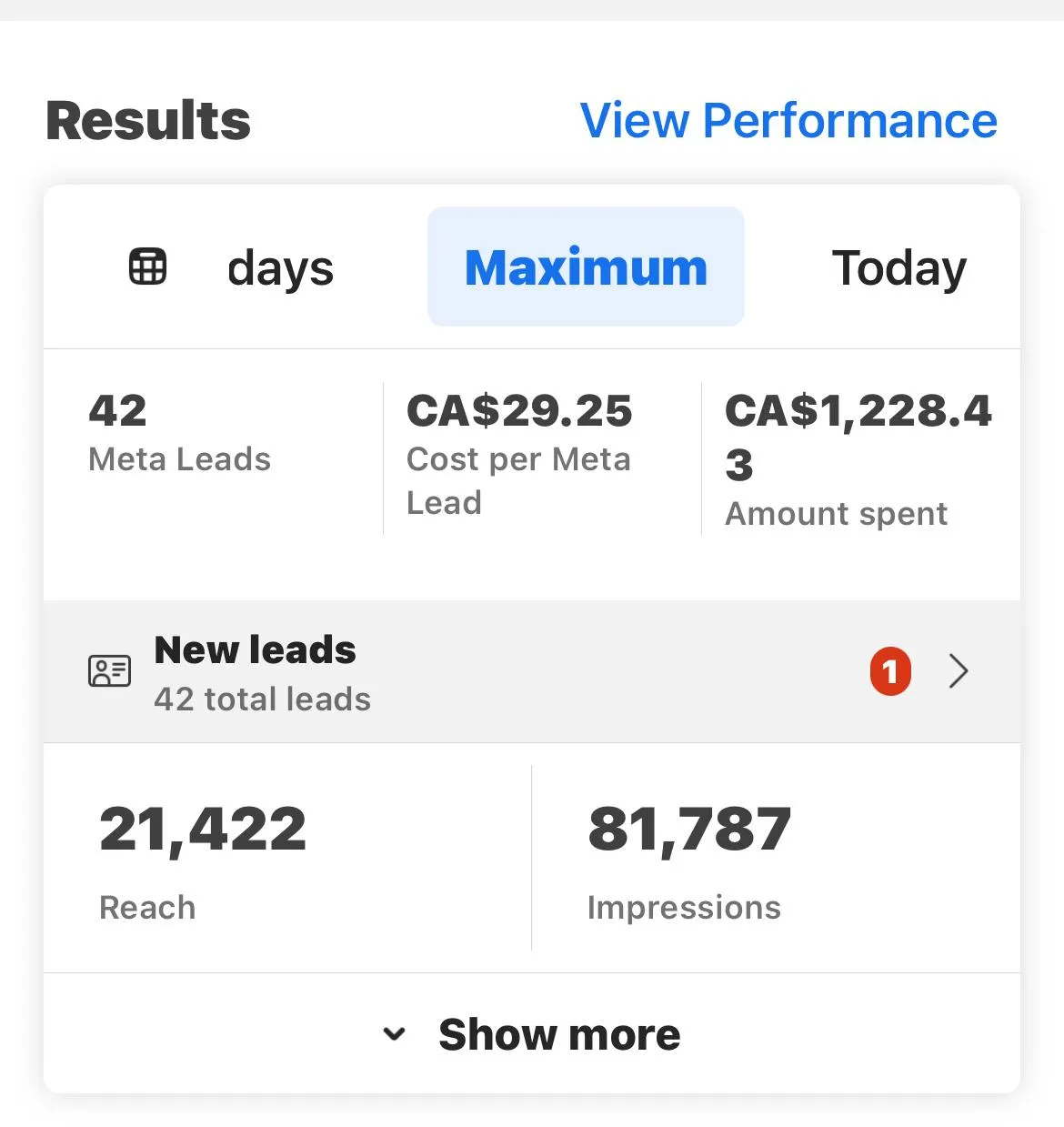Click the contact card icon for New leads
Image resolution: width=1064 pixels, height=1127 pixels.
pyautogui.click(x=109, y=671)
